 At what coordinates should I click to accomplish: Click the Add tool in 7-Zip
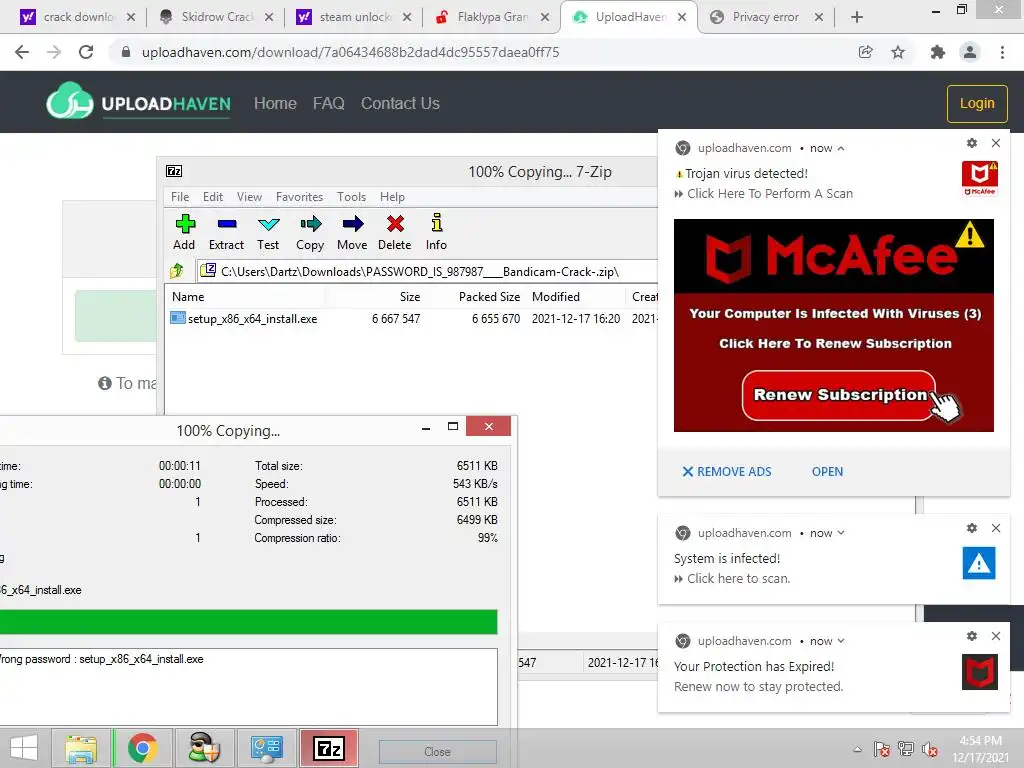184,232
